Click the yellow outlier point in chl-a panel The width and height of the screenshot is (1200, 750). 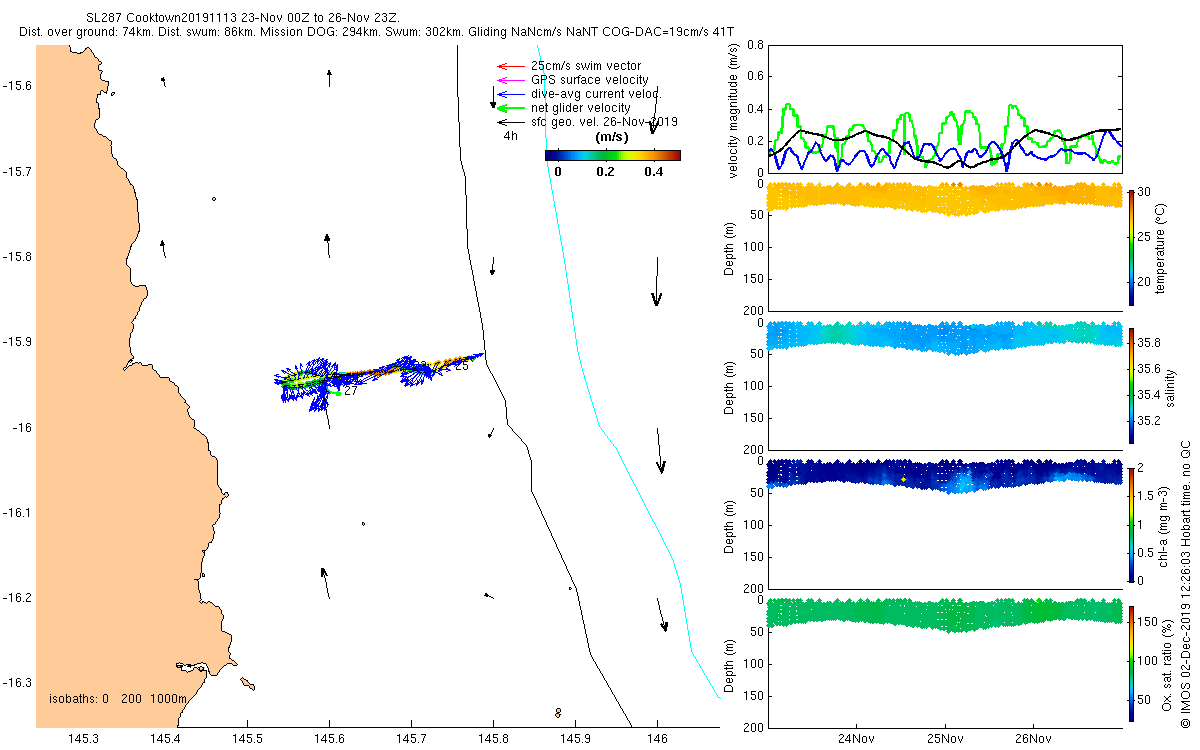[x=903, y=480]
